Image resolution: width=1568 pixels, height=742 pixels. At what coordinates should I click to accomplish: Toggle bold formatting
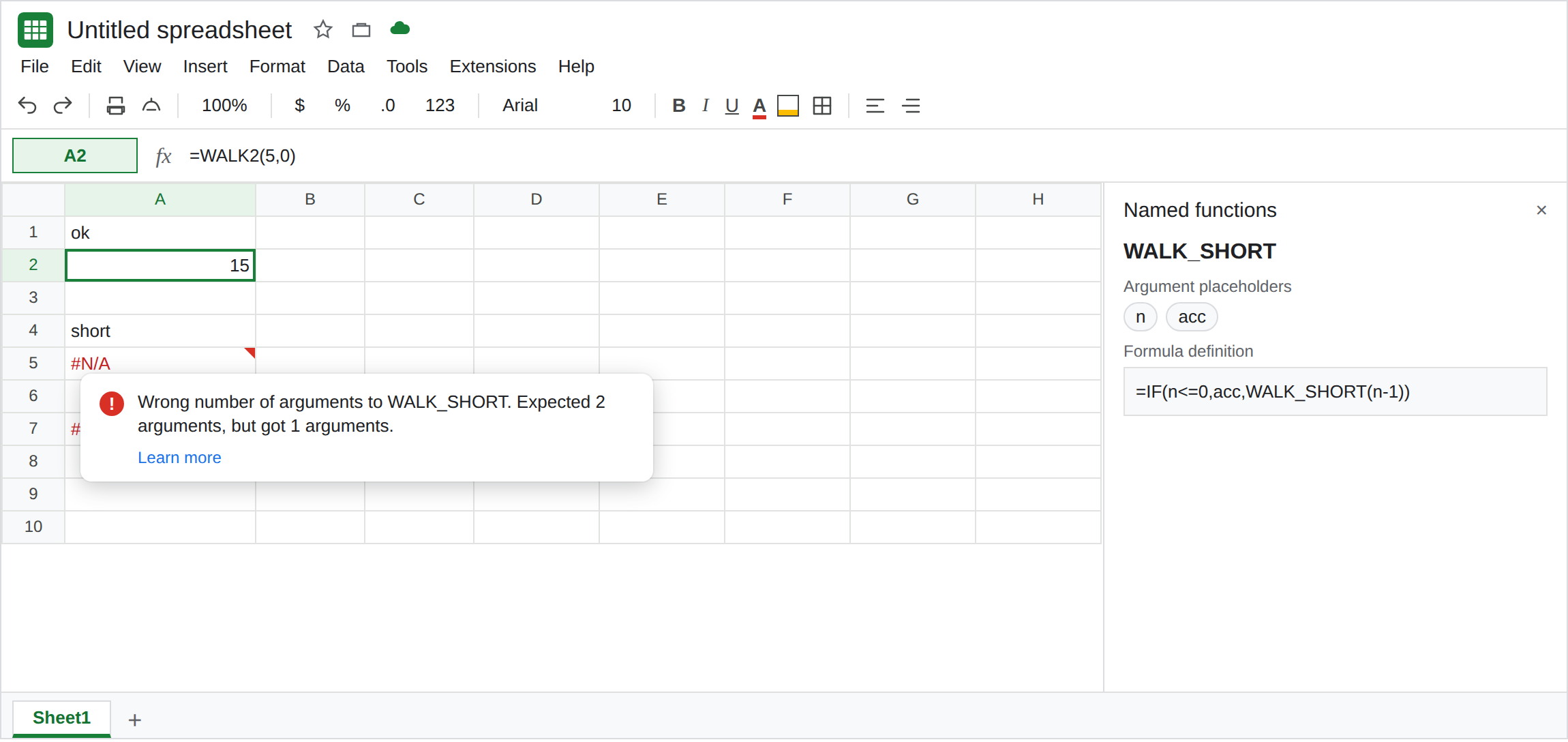678,106
